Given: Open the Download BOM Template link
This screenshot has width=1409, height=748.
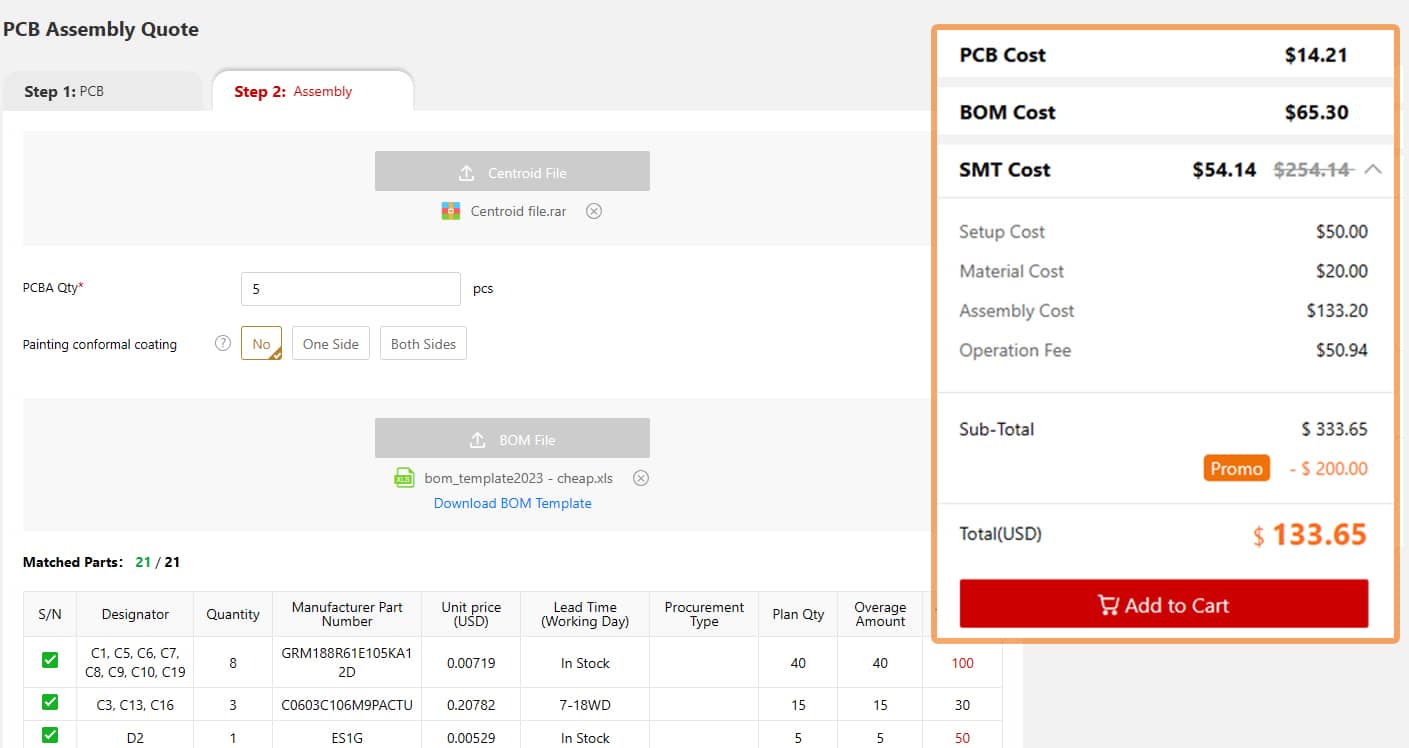Looking at the screenshot, I should pos(512,503).
